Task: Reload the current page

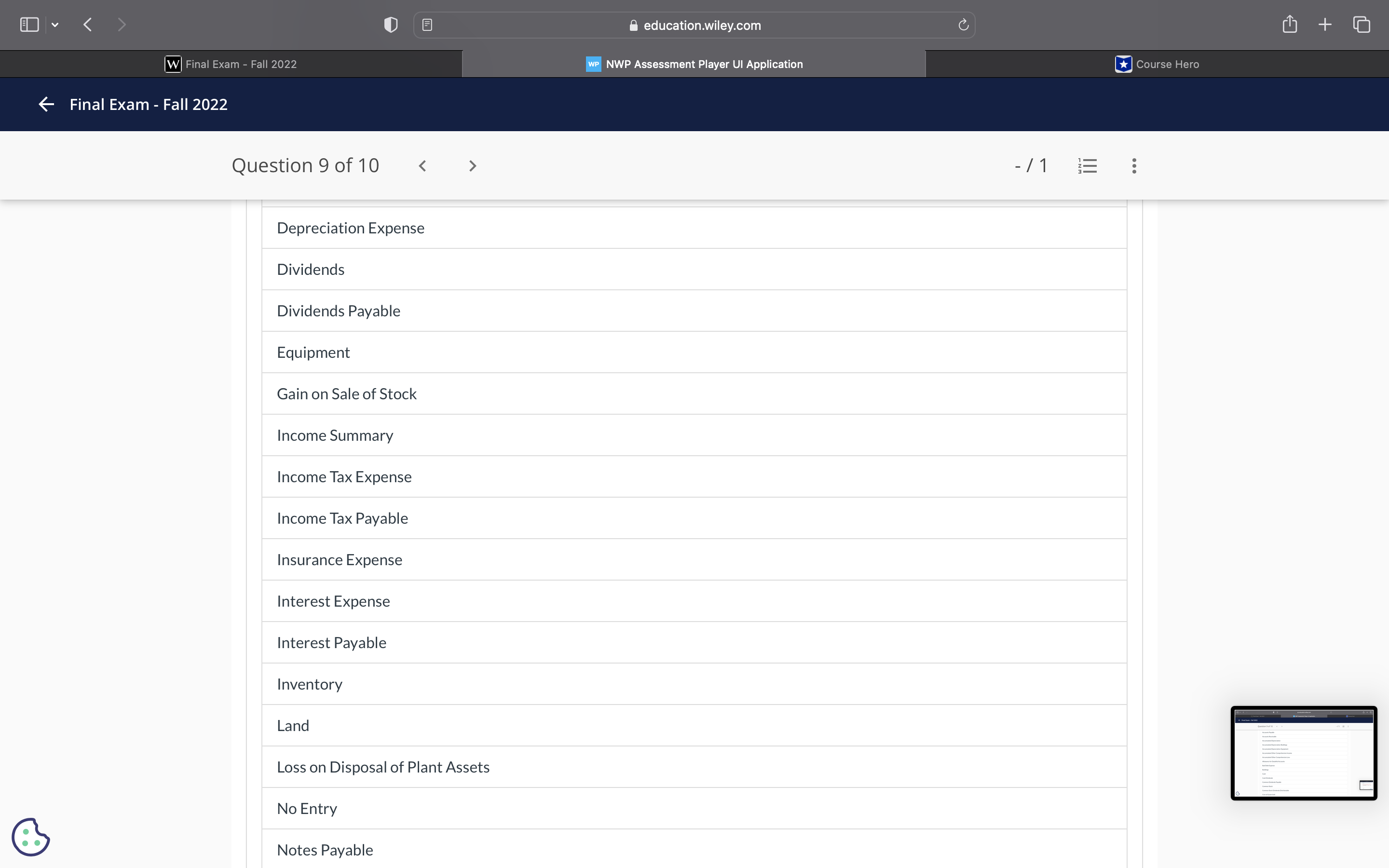Action: [x=963, y=24]
